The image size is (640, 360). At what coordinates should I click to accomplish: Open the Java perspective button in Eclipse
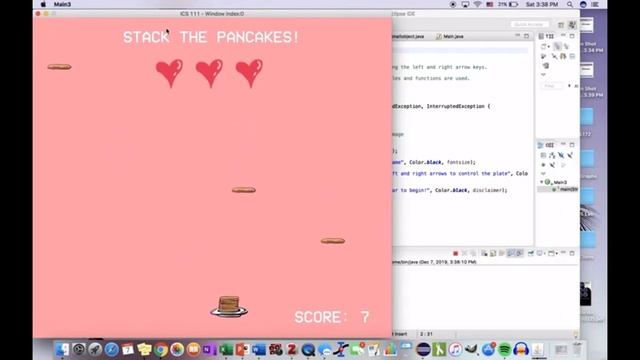pyautogui.click(x=572, y=24)
